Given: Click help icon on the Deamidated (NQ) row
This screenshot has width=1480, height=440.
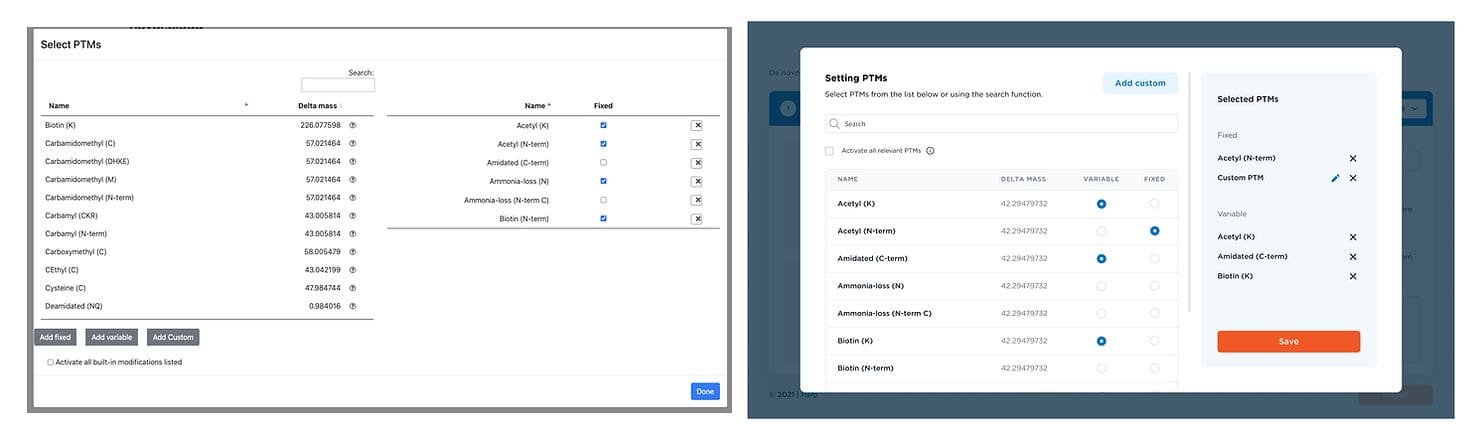Looking at the screenshot, I should pyautogui.click(x=353, y=306).
